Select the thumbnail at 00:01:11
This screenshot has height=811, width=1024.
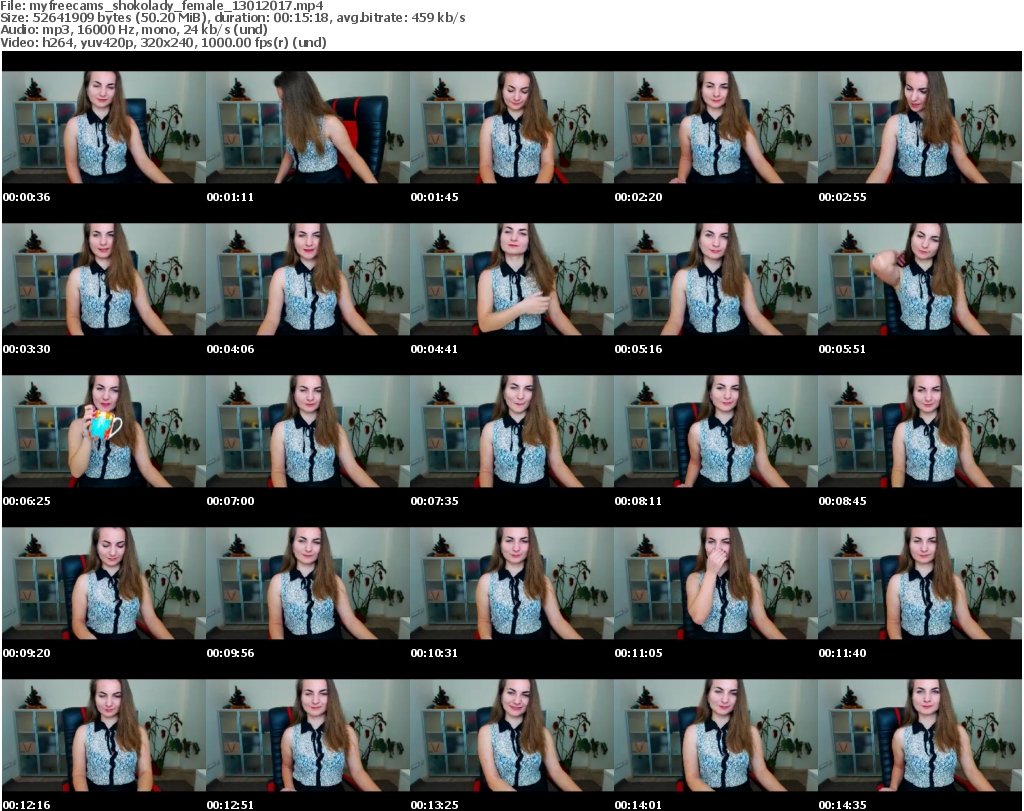(308, 127)
